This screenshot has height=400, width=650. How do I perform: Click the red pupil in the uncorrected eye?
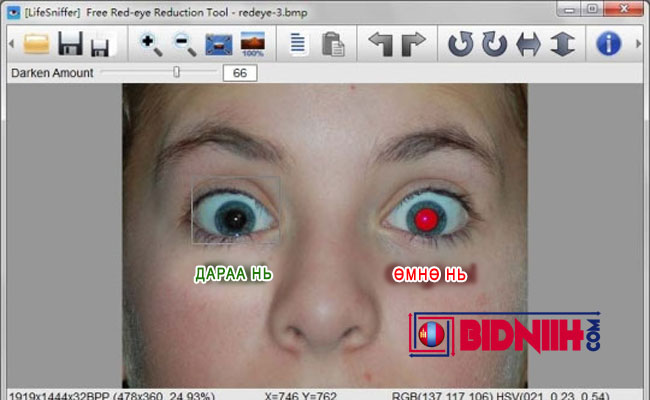tap(427, 219)
